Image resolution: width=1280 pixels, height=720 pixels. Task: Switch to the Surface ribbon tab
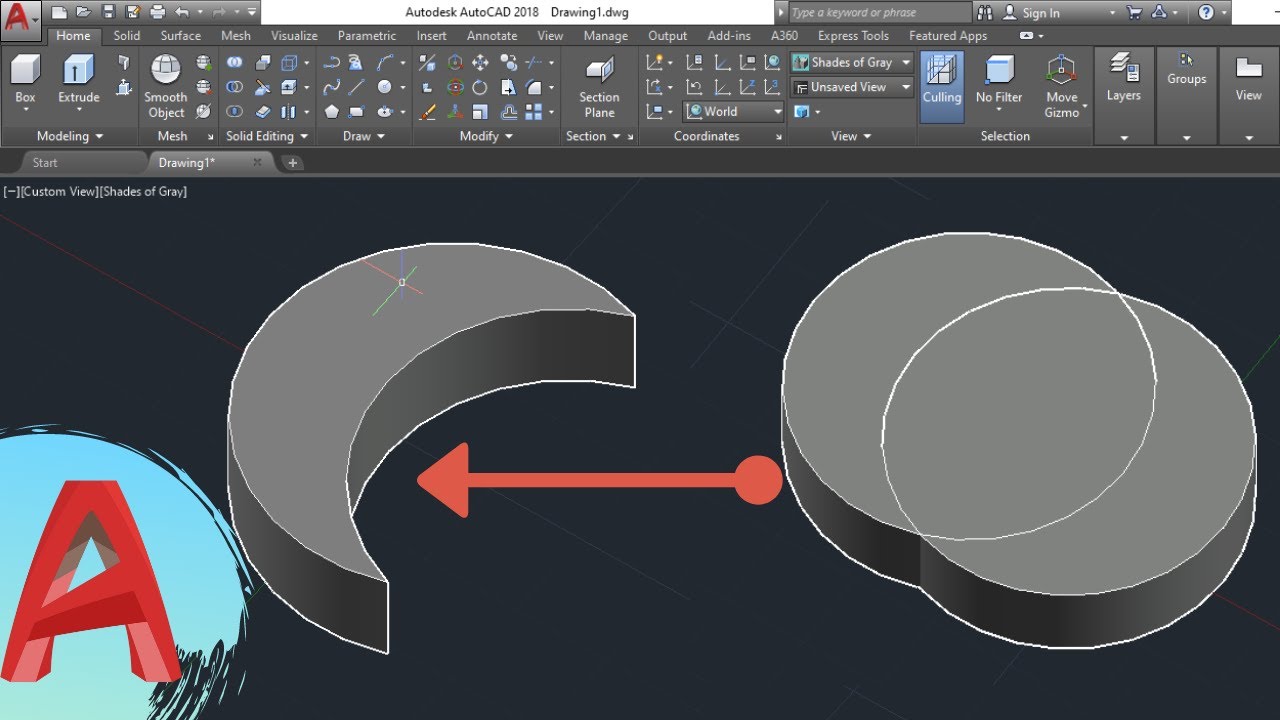pyautogui.click(x=181, y=36)
